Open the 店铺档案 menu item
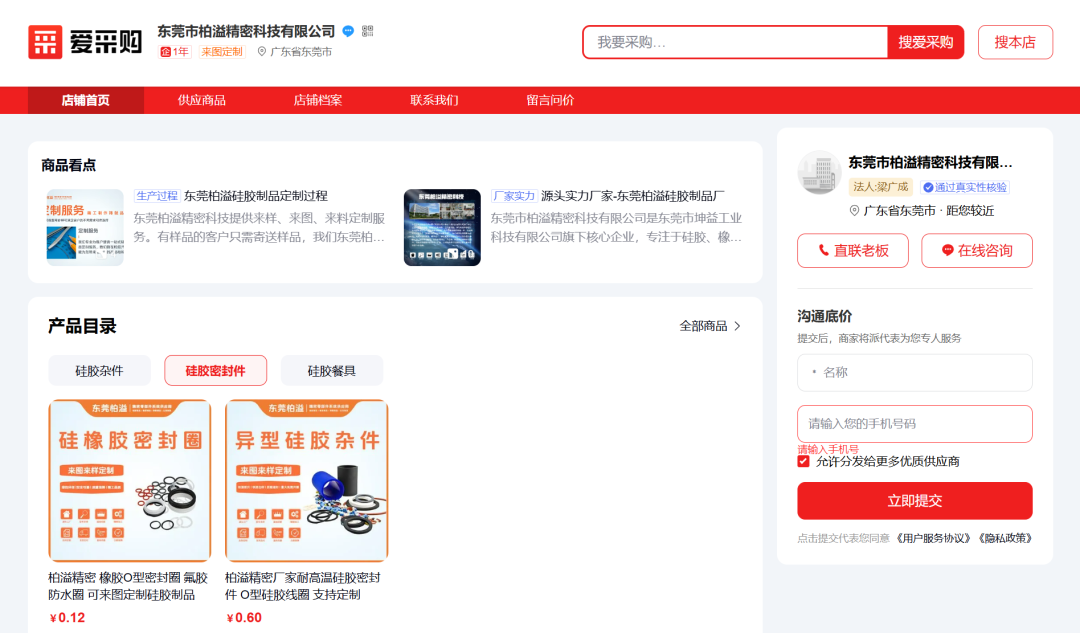Viewport: 1080px width, 633px height. click(x=318, y=101)
